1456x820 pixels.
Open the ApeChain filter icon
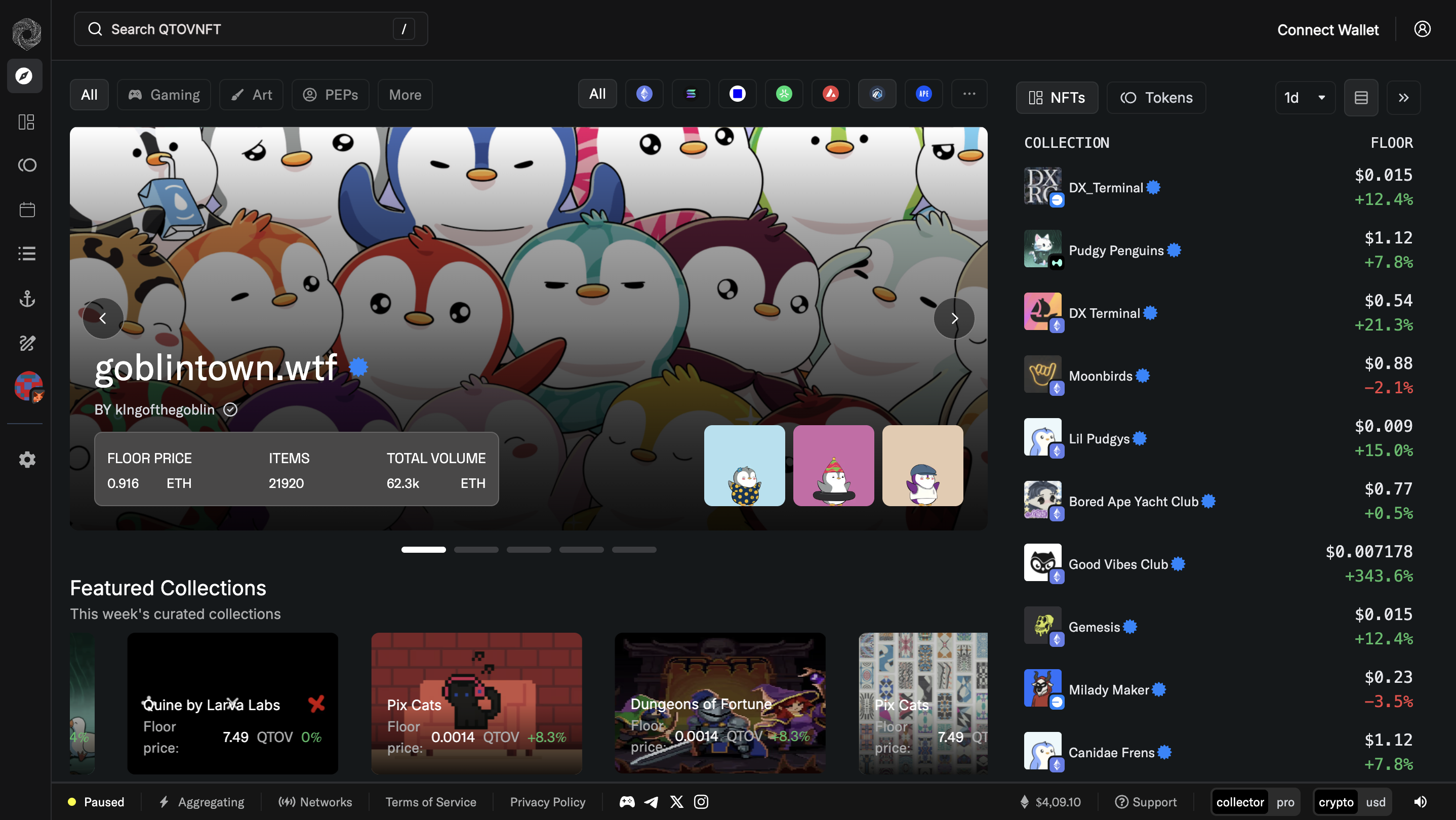point(923,94)
